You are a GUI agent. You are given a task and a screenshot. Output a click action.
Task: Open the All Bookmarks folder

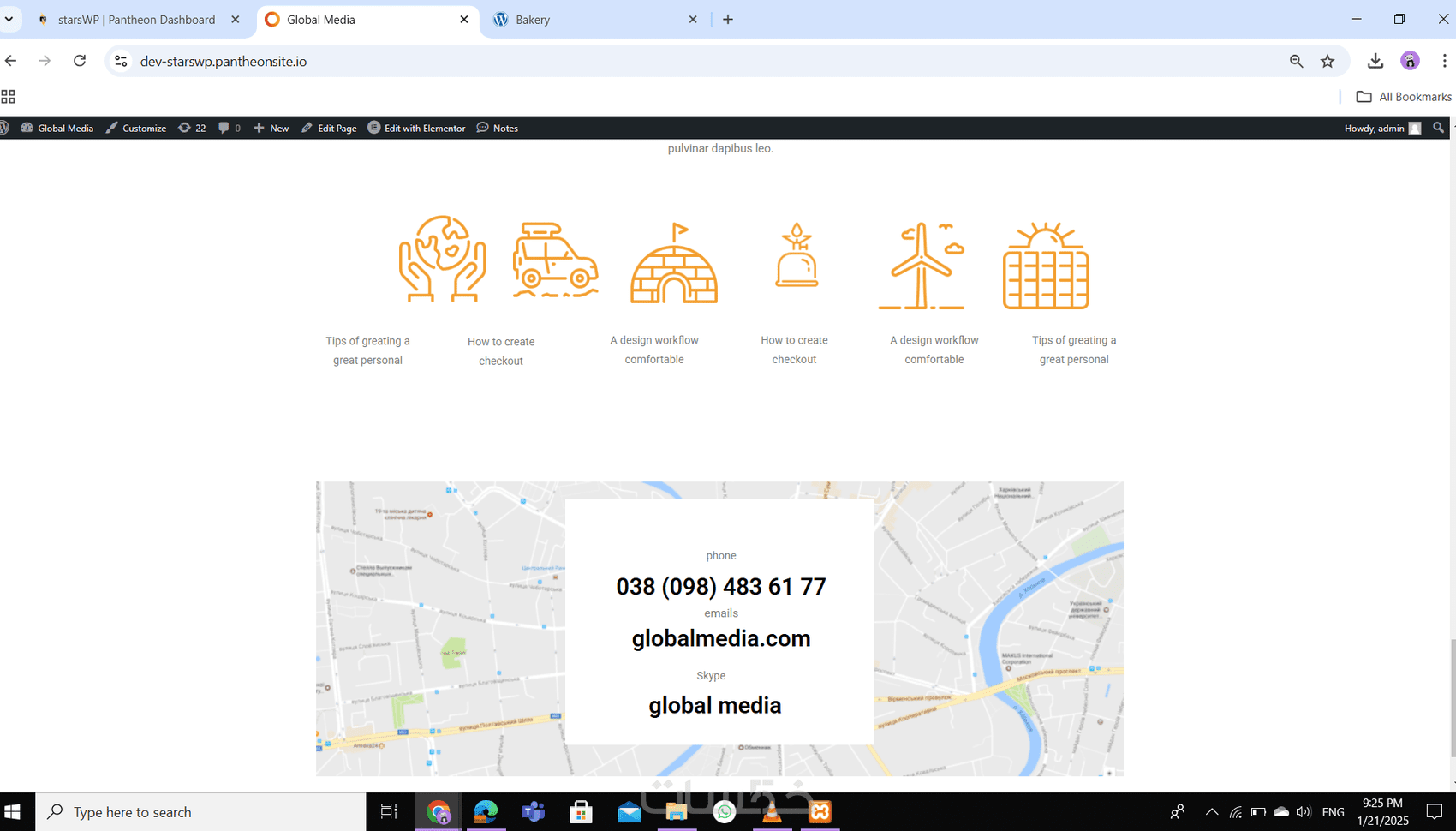click(1404, 97)
